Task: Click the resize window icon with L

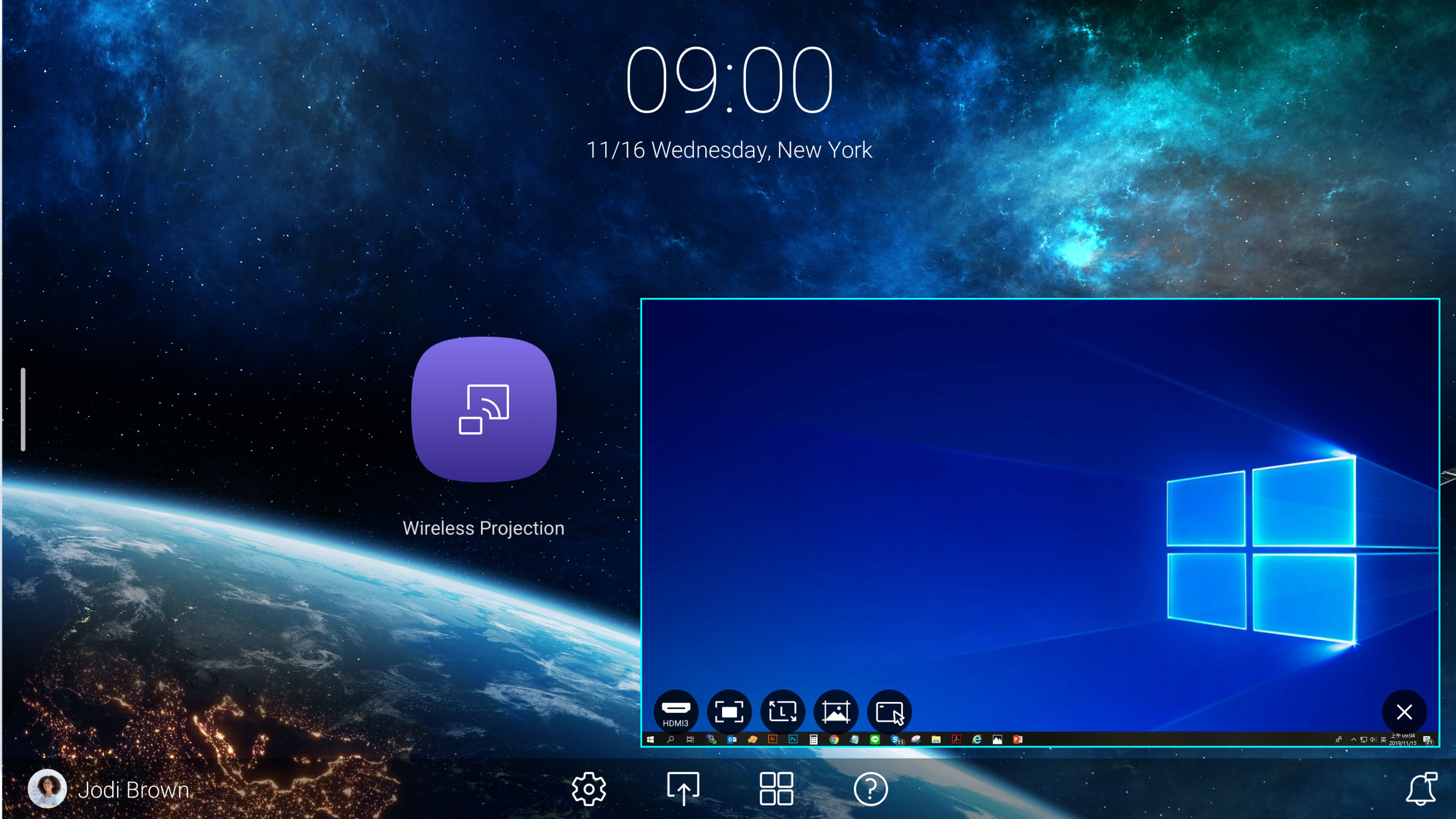Action: coord(782,712)
